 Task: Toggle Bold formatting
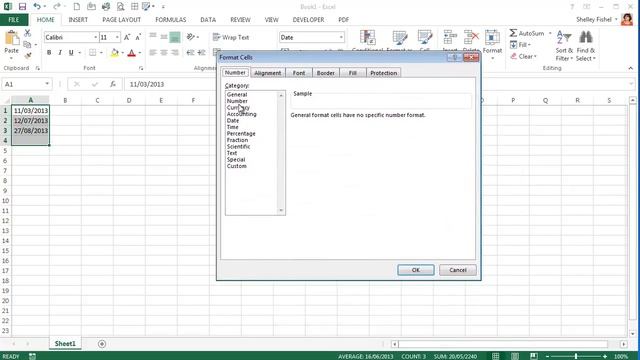click(x=49, y=53)
